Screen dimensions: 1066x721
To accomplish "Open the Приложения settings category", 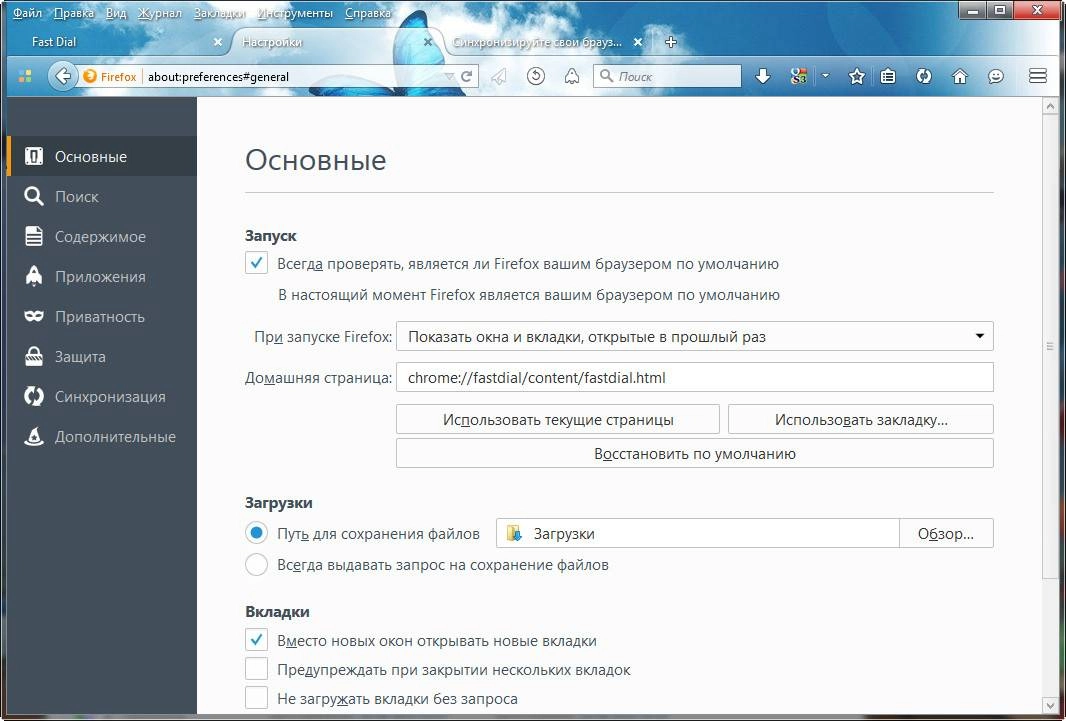I will coord(102,277).
